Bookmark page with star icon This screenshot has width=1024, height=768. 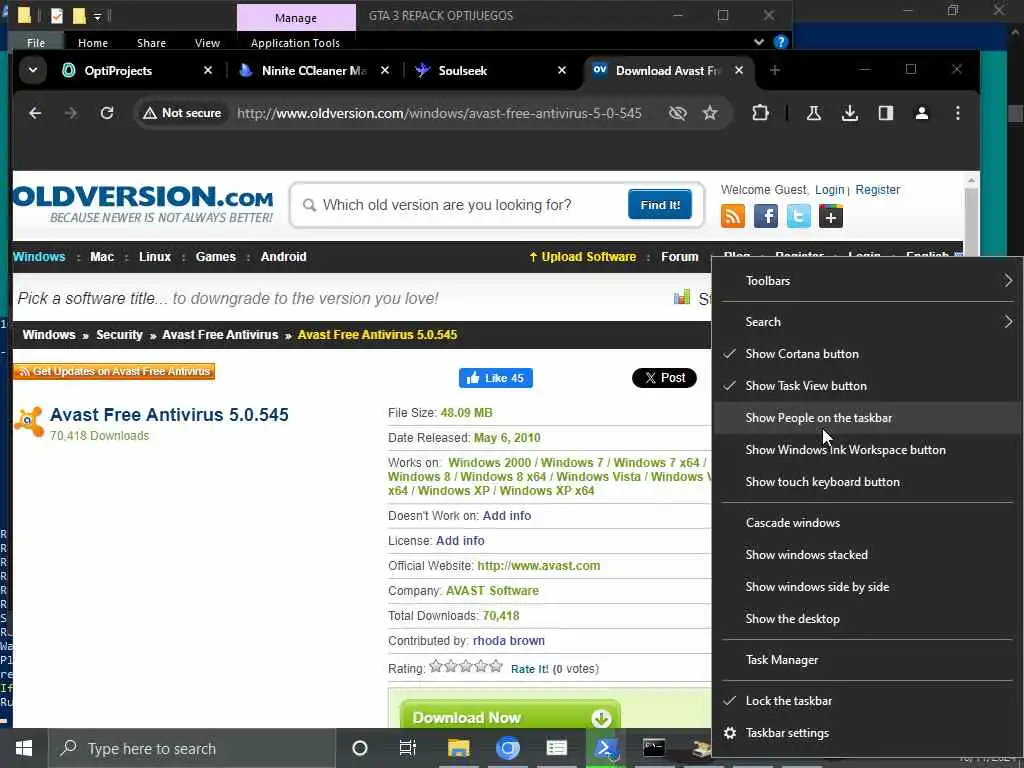(x=710, y=113)
